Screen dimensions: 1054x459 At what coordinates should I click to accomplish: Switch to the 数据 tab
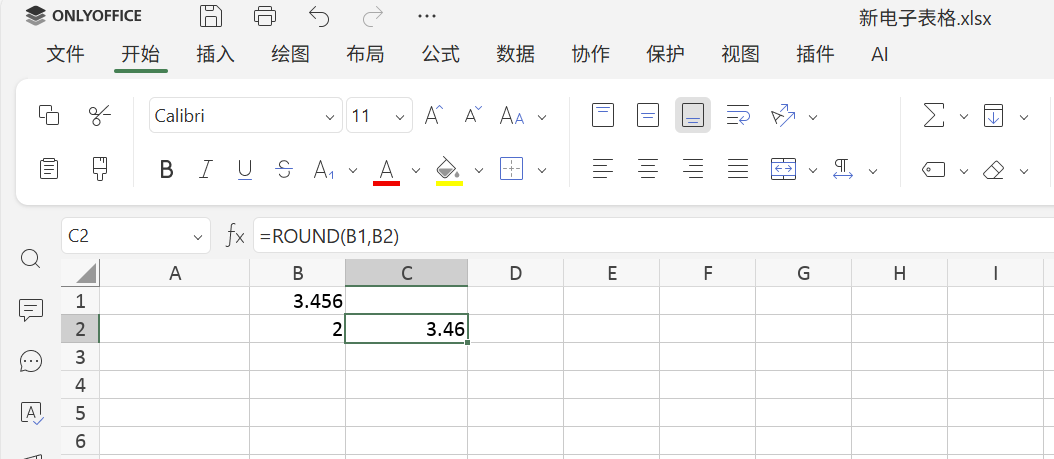516,54
